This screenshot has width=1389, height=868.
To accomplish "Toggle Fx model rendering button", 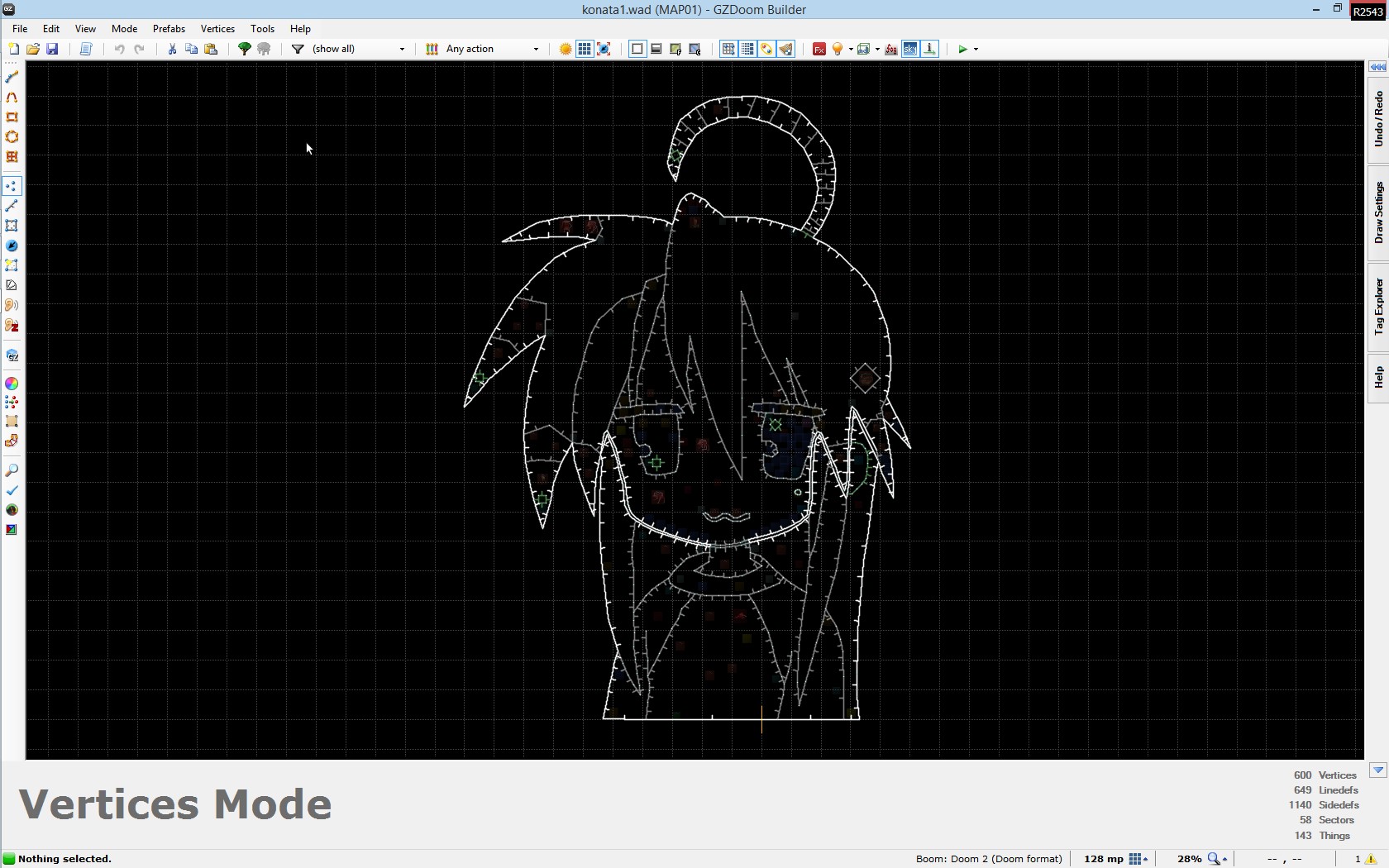I will click(819, 49).
